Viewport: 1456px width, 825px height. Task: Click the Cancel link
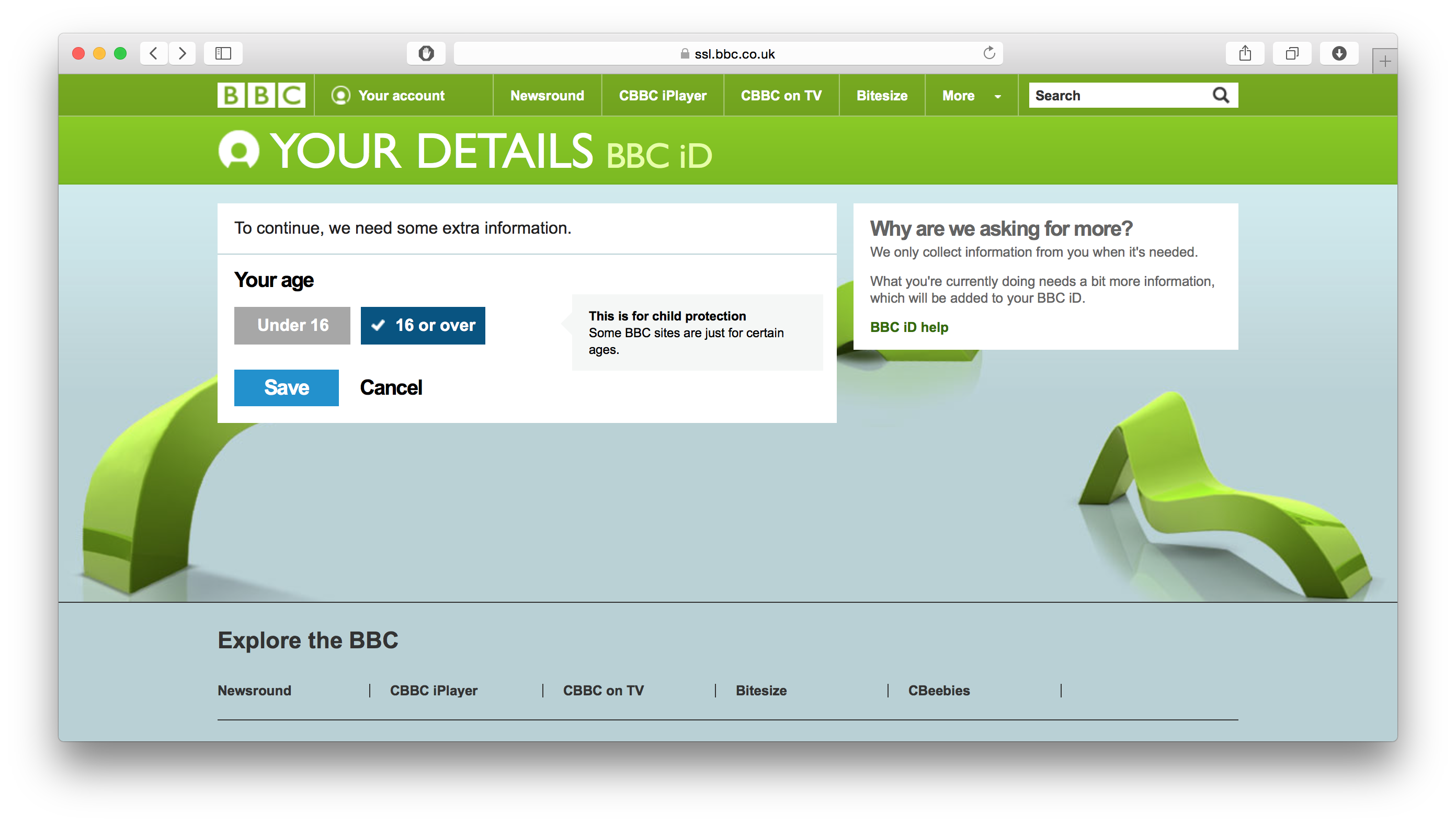pyautogui.click(x=391, y=387)
